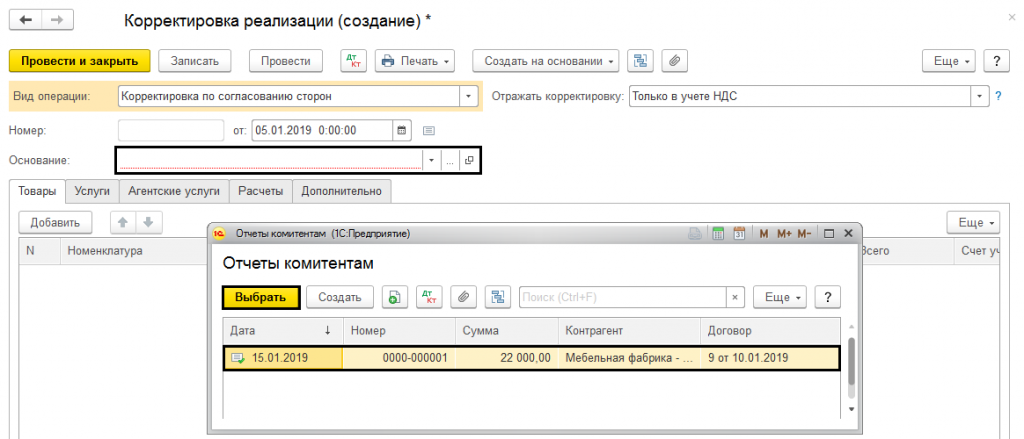The width and height of the screenshot is (1024, 439).
Task: Click the back navigation arrow
Action: [x=26, y=20]
